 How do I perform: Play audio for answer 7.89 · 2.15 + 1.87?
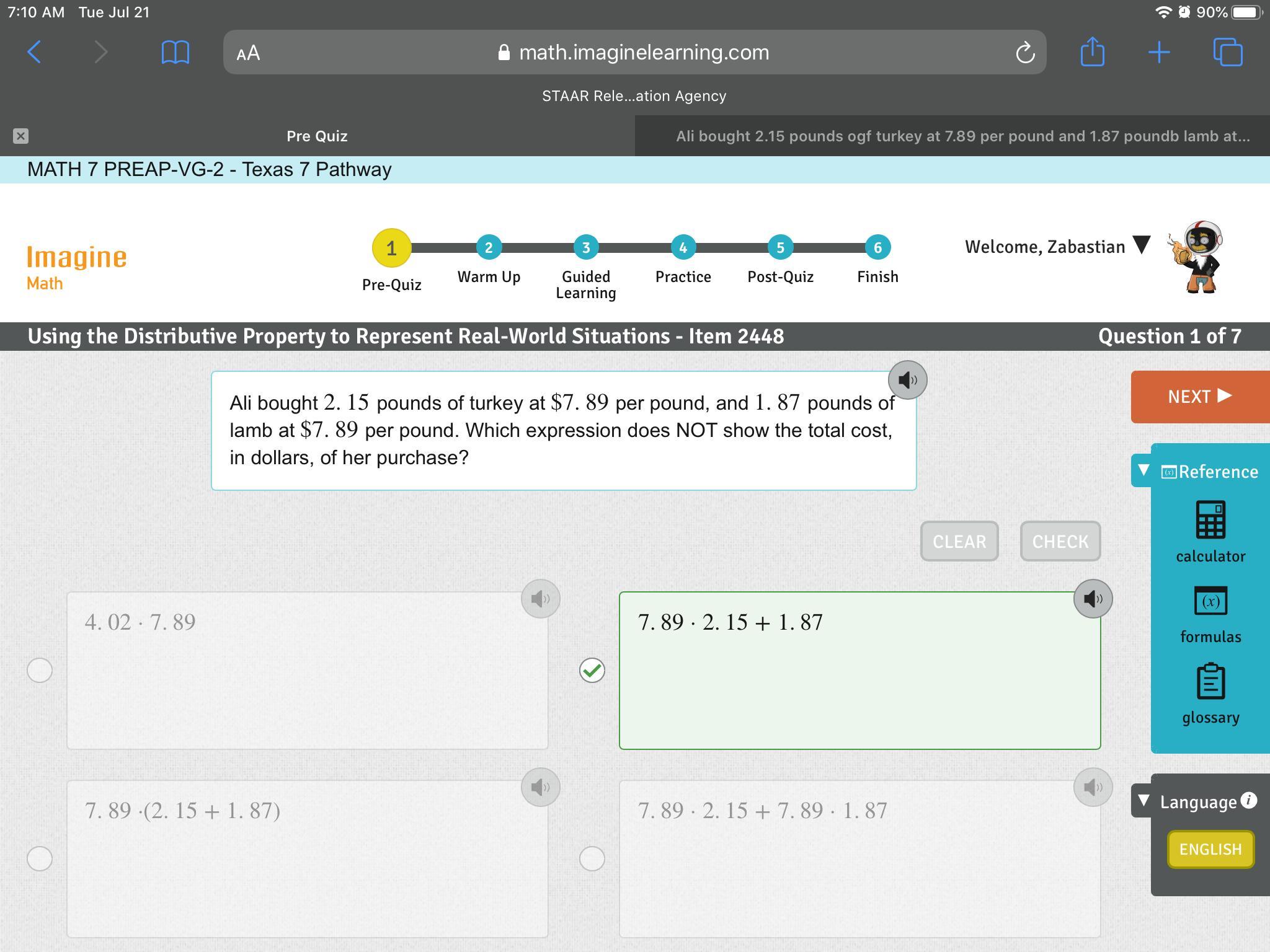coord(1093,599)
